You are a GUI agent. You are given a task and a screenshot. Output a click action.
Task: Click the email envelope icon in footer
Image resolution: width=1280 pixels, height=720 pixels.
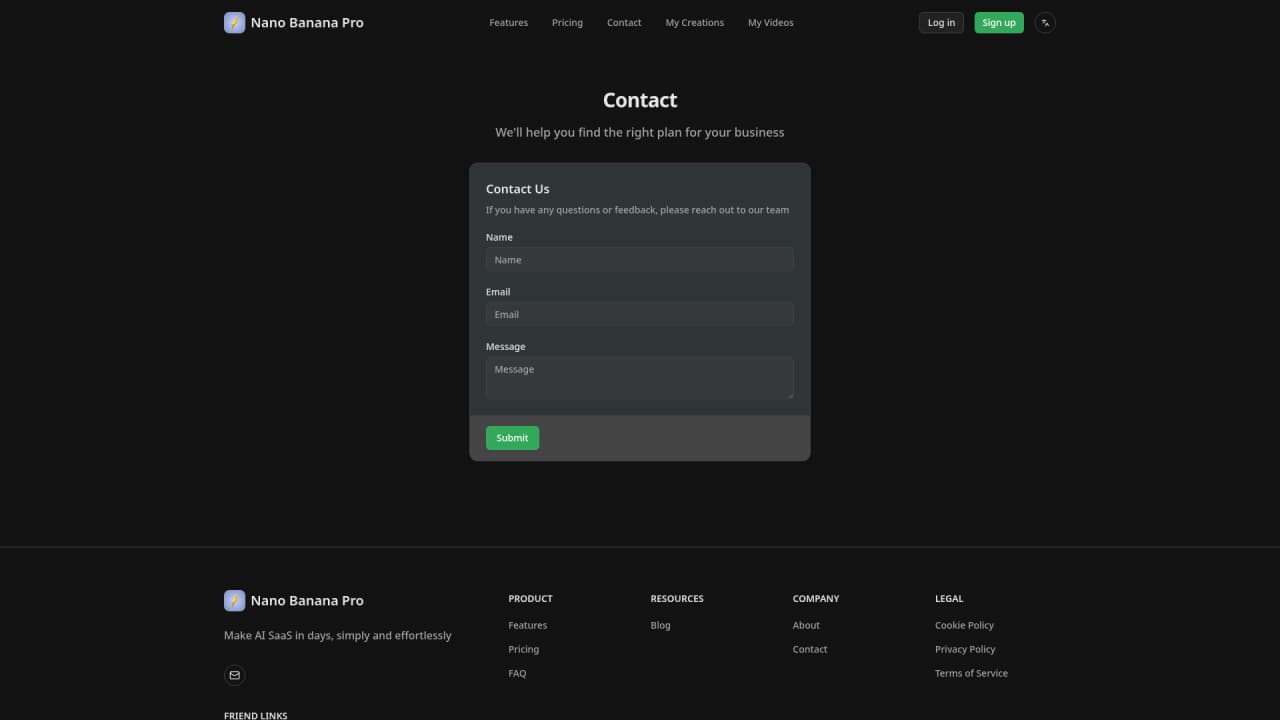point(234,675)
